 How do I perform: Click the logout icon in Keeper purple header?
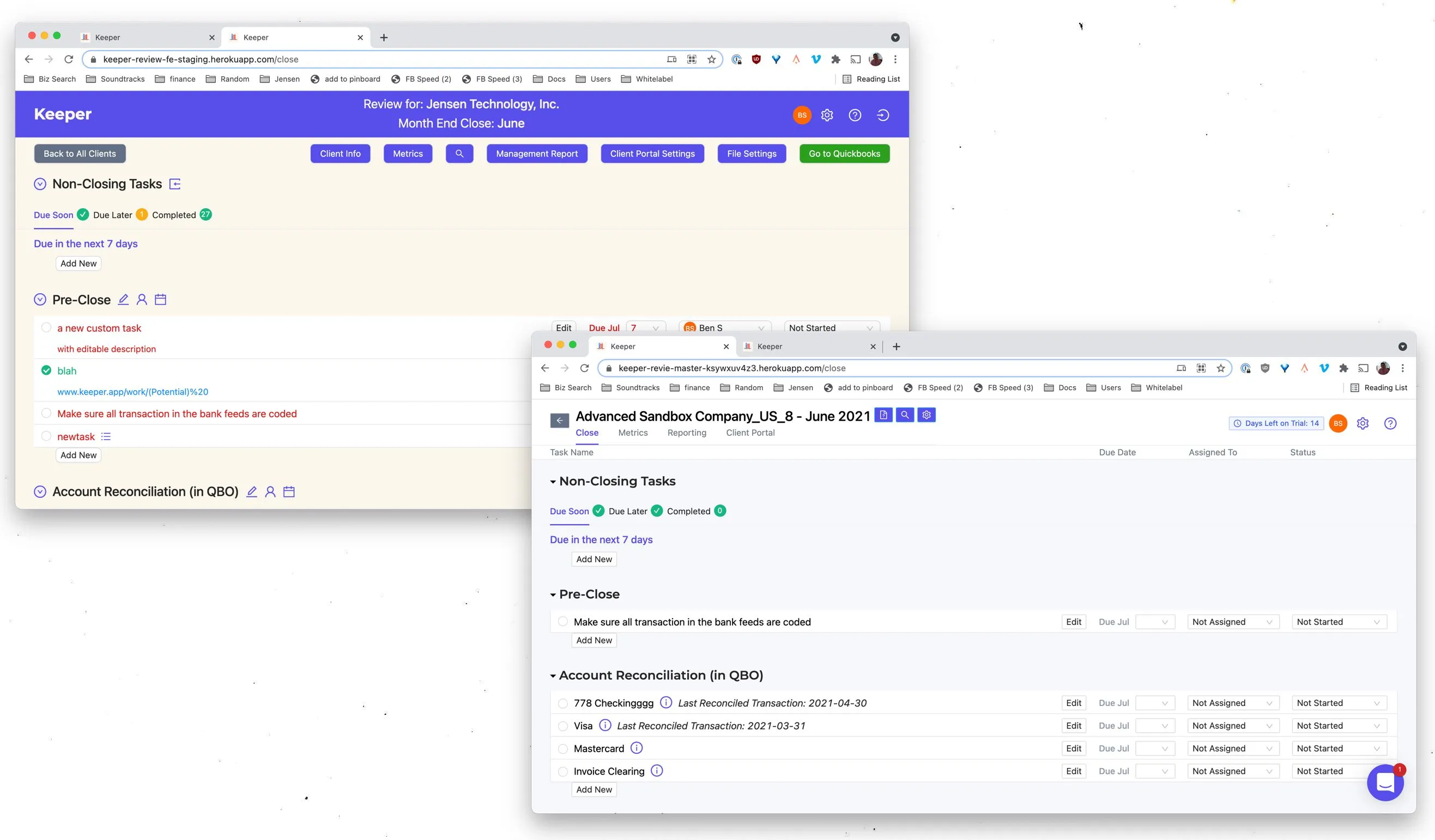pyautogui.click(x=883, y=115)
